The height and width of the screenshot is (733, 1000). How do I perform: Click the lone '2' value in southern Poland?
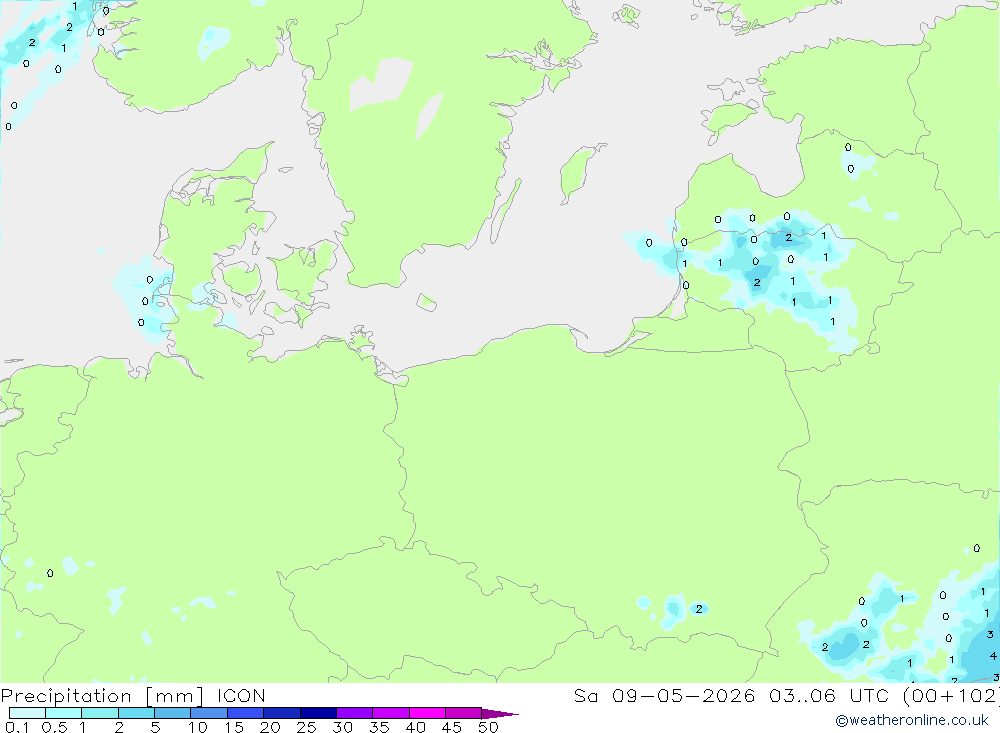(x=699, y=609)
